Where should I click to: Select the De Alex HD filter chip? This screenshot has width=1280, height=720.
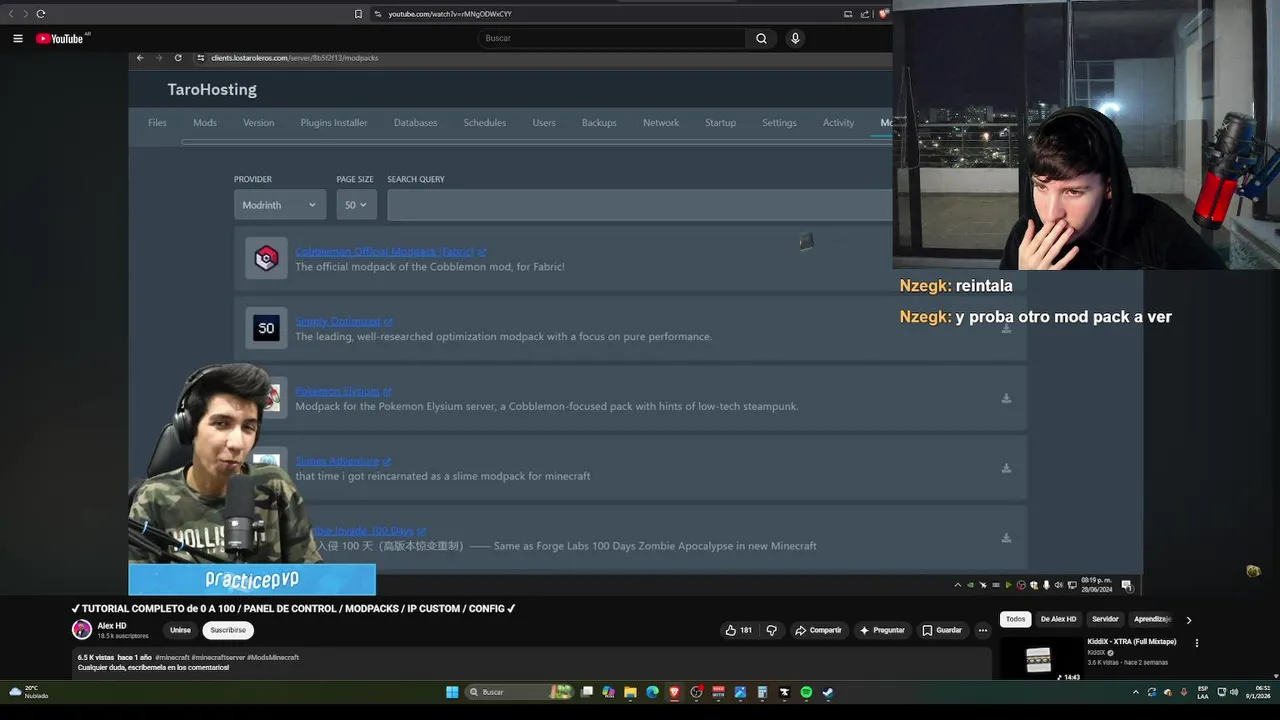(1058, 619)
